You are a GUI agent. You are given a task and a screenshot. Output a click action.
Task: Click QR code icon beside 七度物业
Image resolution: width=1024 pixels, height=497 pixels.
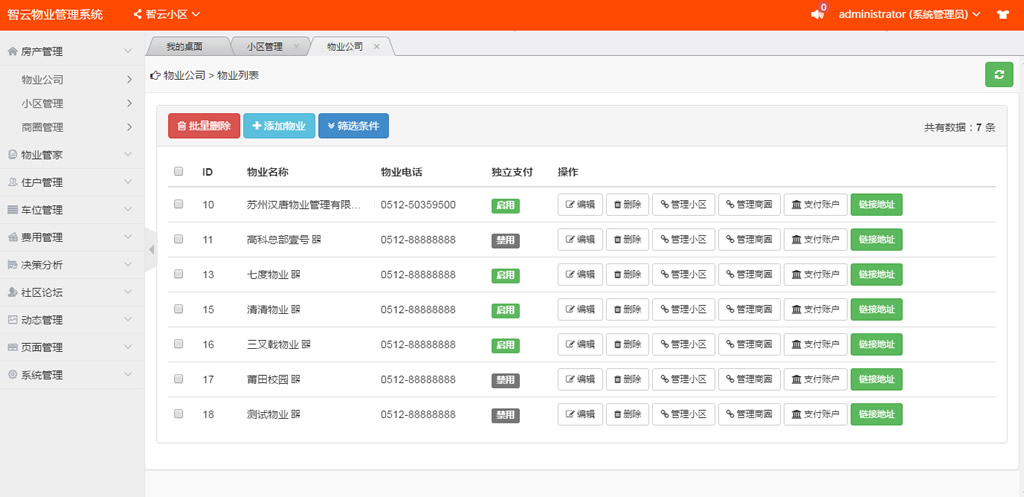[297, 275]
